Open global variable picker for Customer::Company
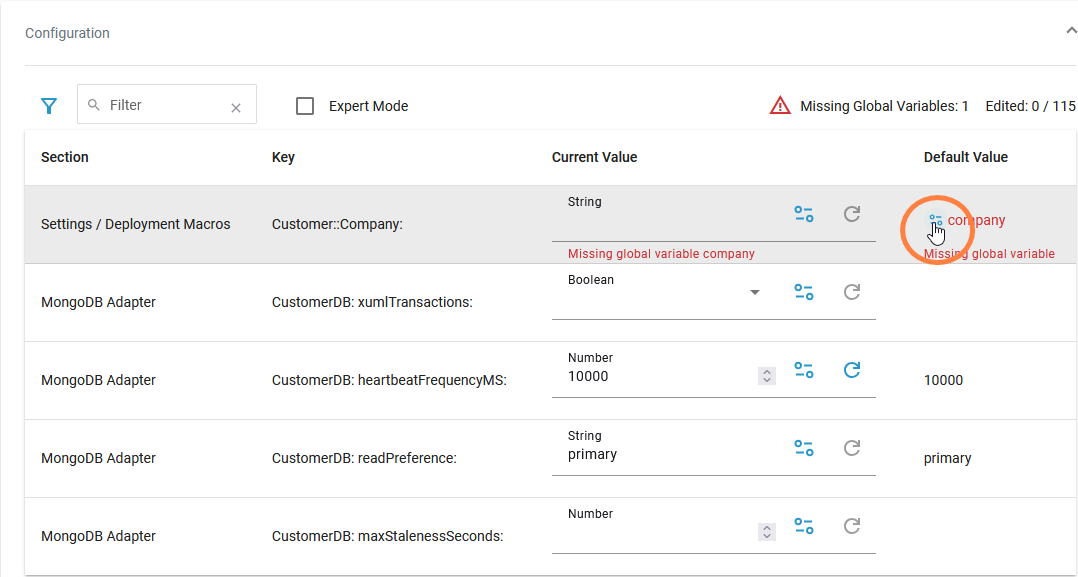This screenshot has height=577, width=1078. point(803,214)
